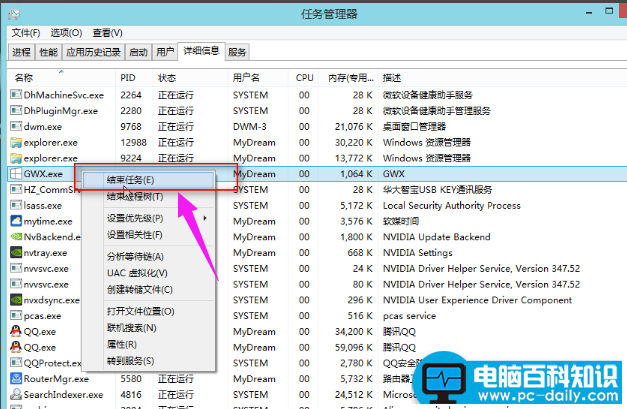The width and height of the screenshot is (627, 409).
Task: Switch to the 应用历史记录 tab
Action: [x=93, y=52]
